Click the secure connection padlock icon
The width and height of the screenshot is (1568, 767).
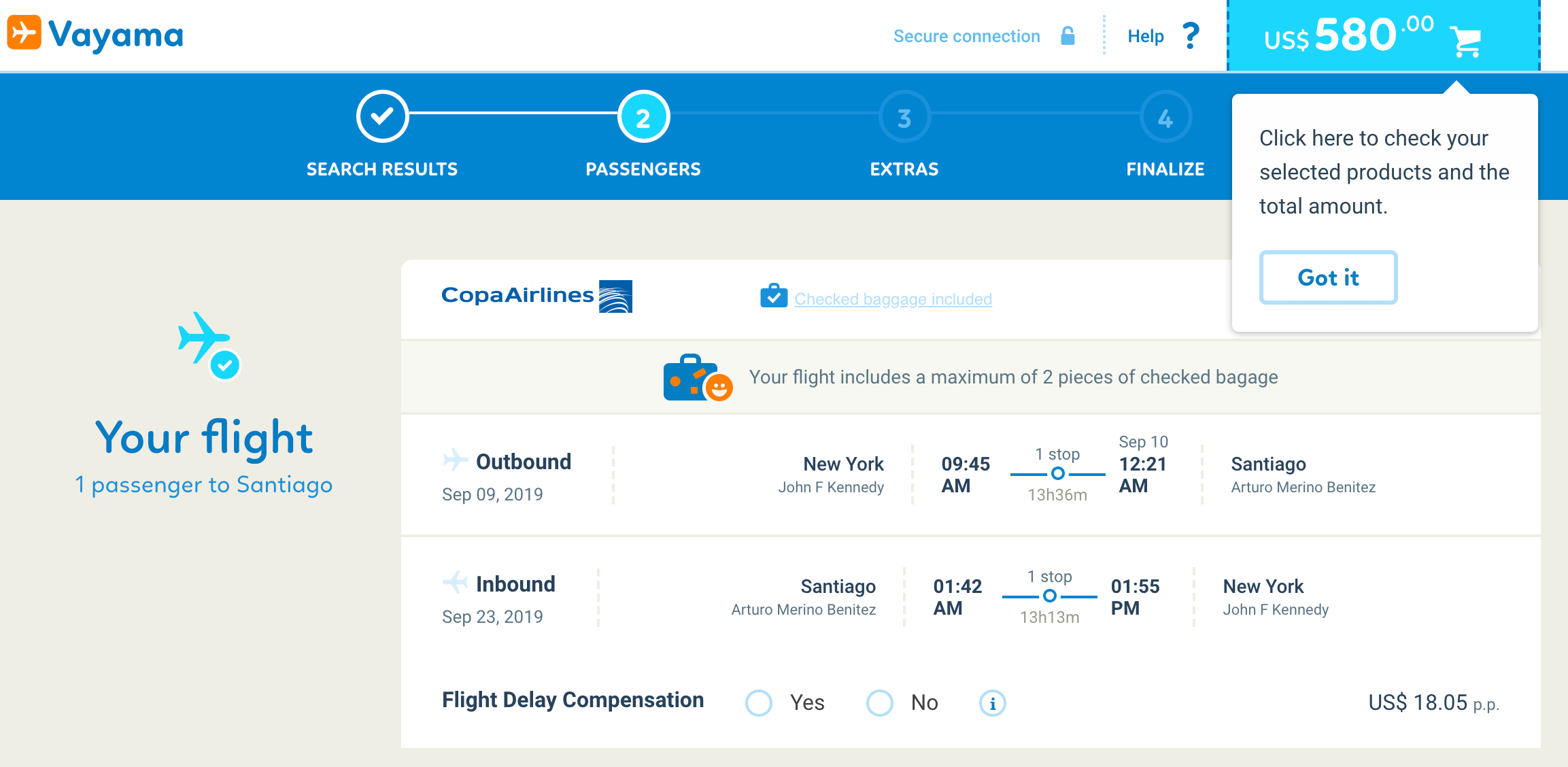(x=1068, y=36)
